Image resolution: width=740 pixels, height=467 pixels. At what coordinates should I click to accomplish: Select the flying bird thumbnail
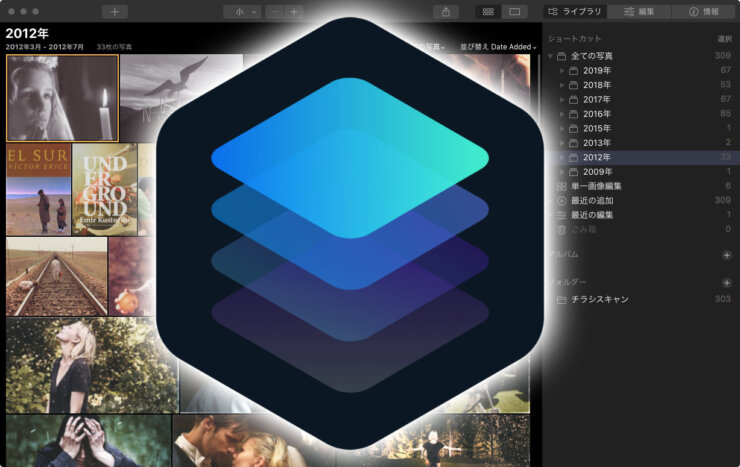(181, 98)
